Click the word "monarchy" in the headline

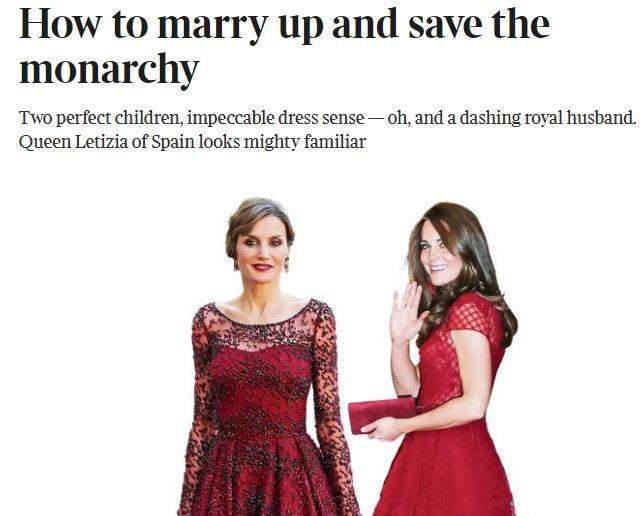pyautogui.click(x=109, y=69)
